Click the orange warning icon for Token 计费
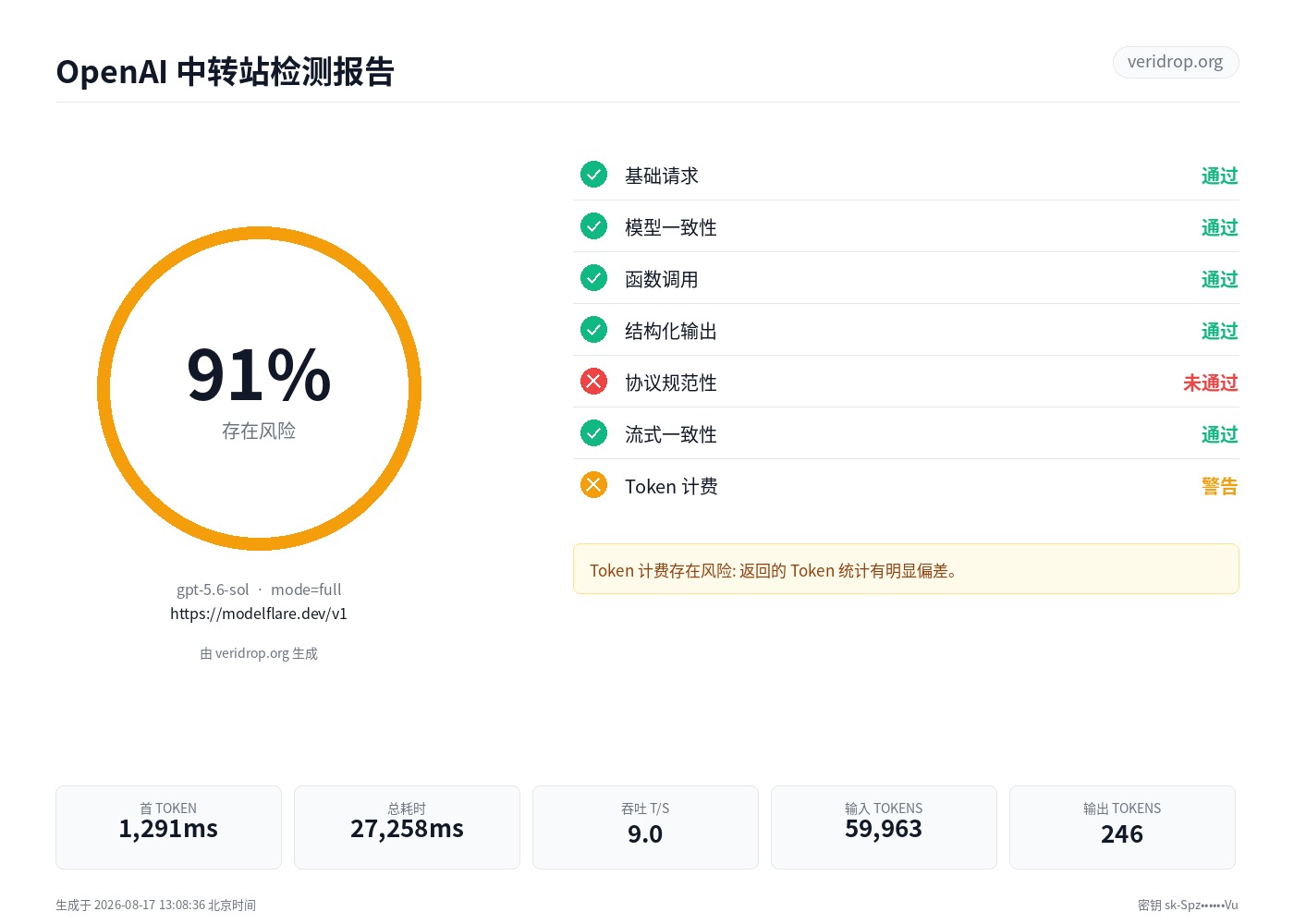Screen dimensions: 1294x924 click(x=593, y=485)
